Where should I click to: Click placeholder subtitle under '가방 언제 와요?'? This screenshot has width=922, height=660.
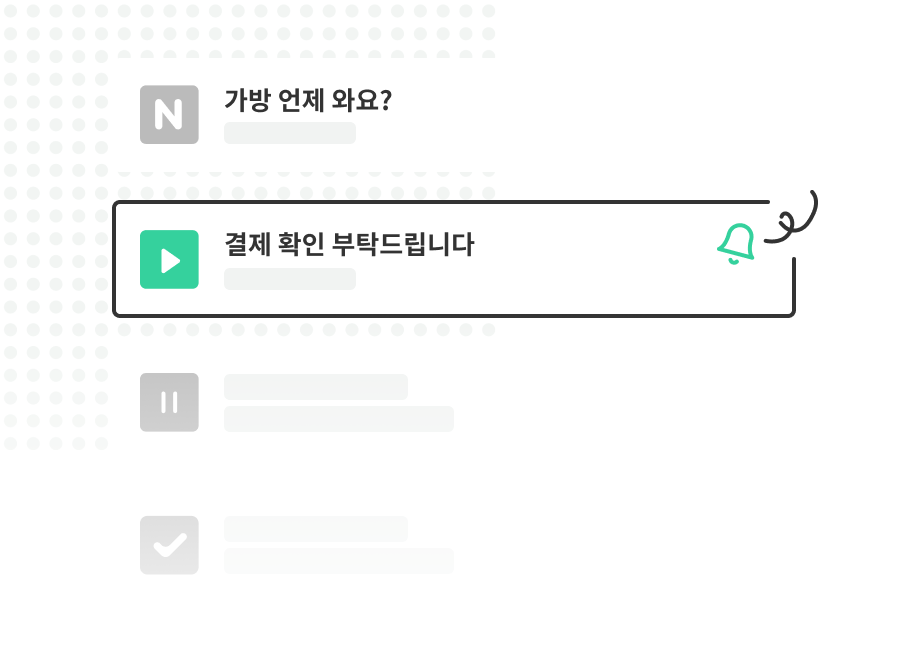pos(290,133)
